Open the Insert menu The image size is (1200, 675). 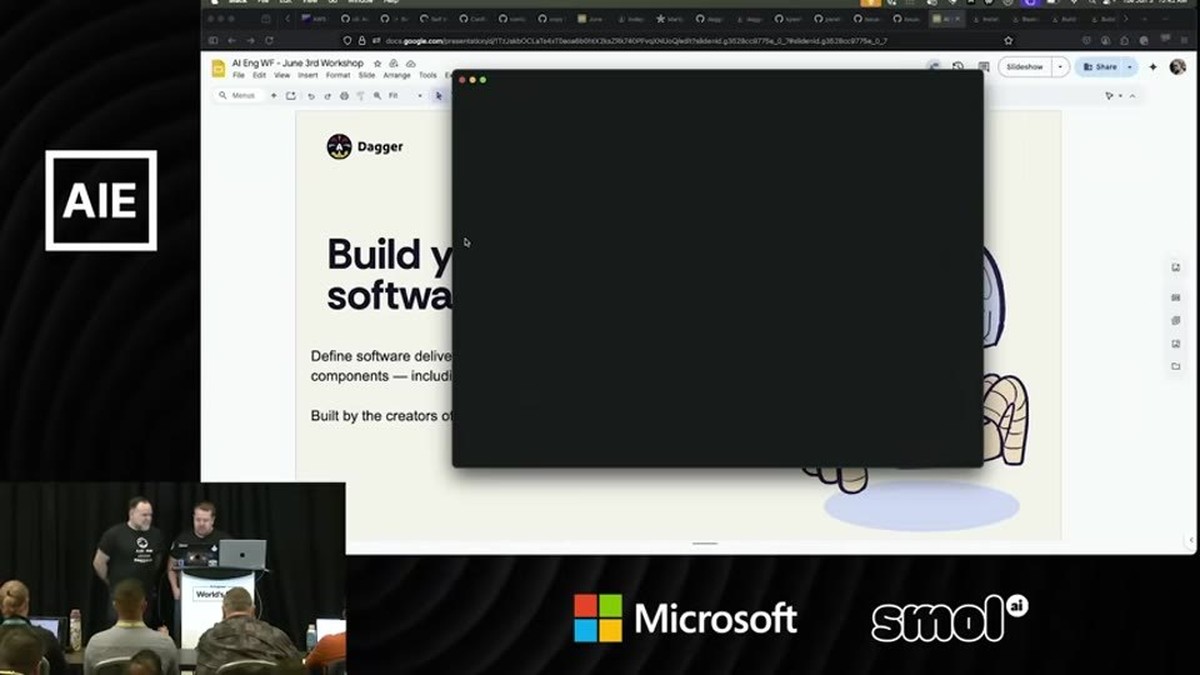coord(308,76)
